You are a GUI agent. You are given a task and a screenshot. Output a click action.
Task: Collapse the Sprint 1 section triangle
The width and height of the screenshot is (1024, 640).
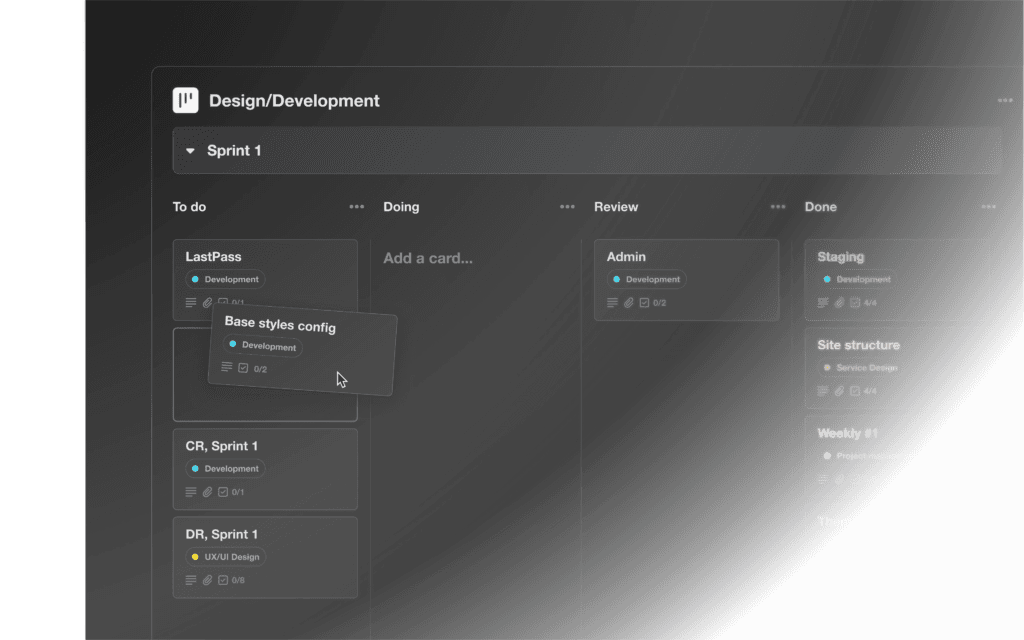(190, 151)
